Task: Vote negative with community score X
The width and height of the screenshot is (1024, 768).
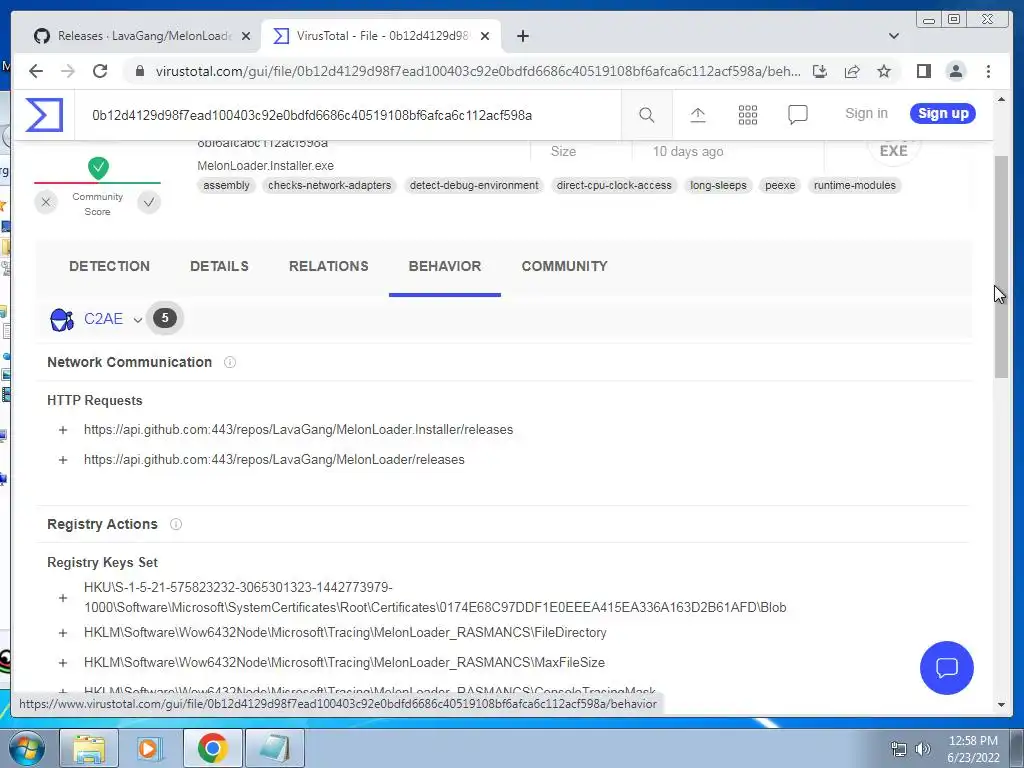Action: pyautogui.click(x=46, y=202)
